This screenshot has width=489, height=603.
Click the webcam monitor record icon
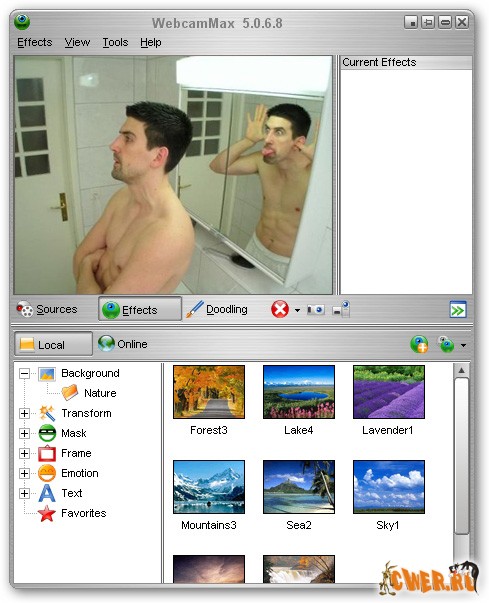pos(341,309)
